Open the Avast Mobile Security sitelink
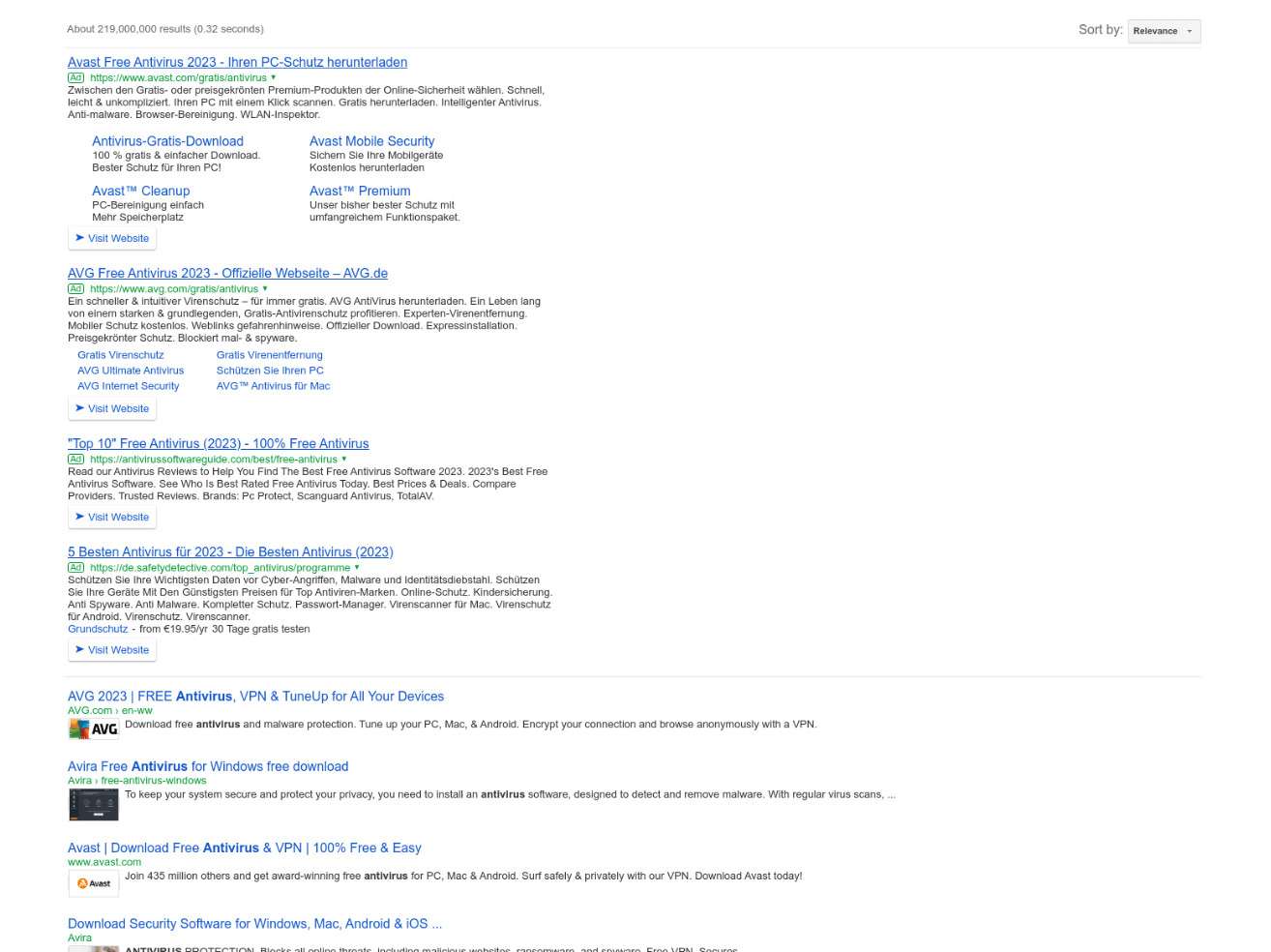This screenshot has width=1271, height=952. pos(371,141)
